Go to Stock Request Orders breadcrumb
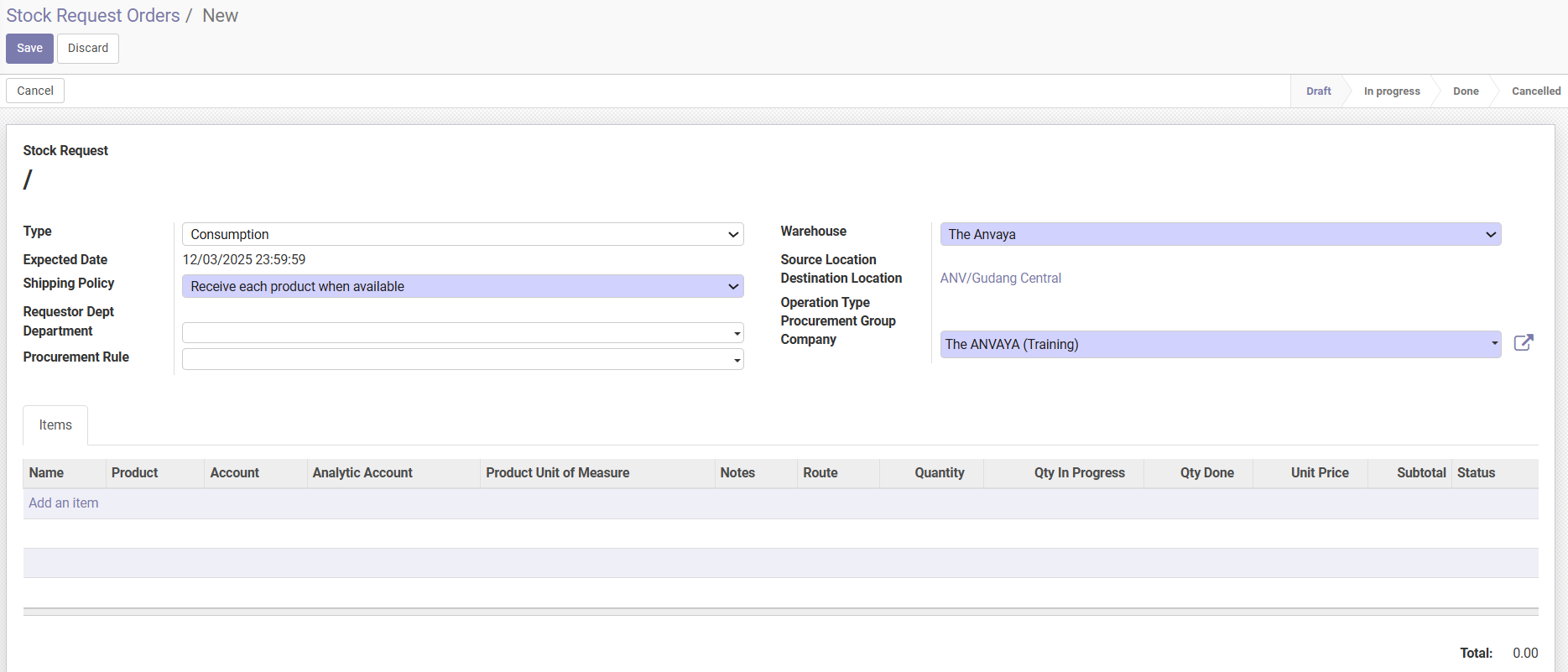1568x672 pixels. (93, 16)
